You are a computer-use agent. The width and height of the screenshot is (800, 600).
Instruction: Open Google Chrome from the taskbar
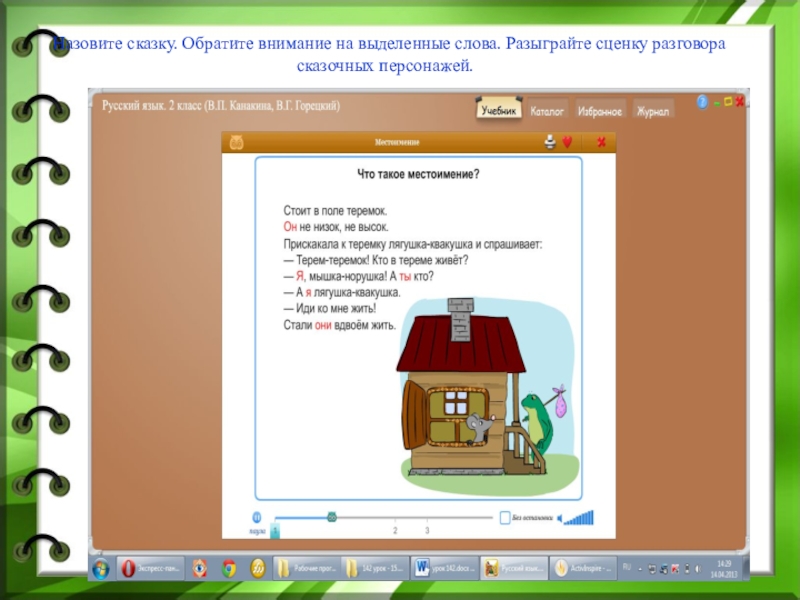tap(229, 568)
